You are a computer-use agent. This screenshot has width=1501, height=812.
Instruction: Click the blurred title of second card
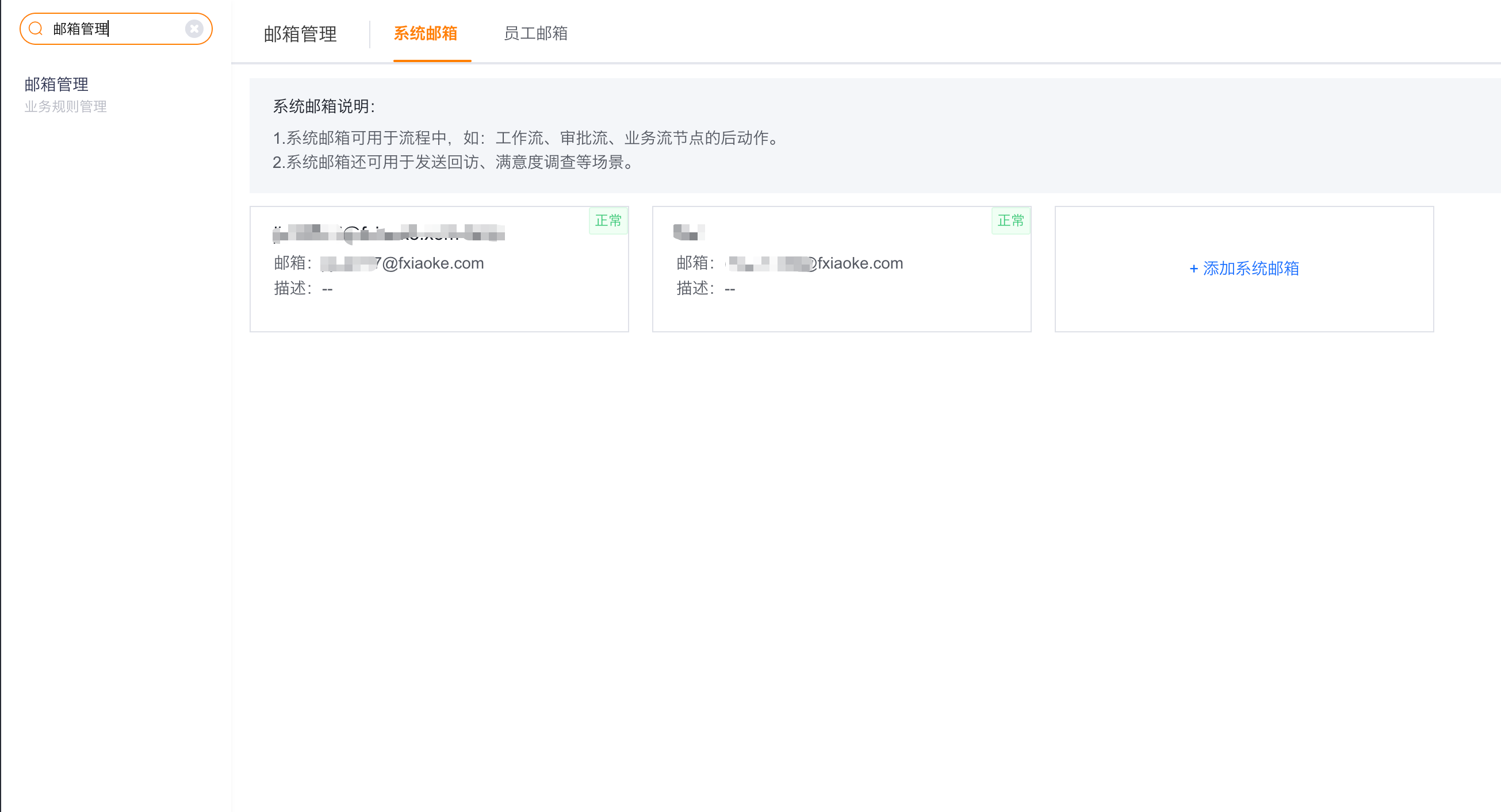tap(689, 232)
